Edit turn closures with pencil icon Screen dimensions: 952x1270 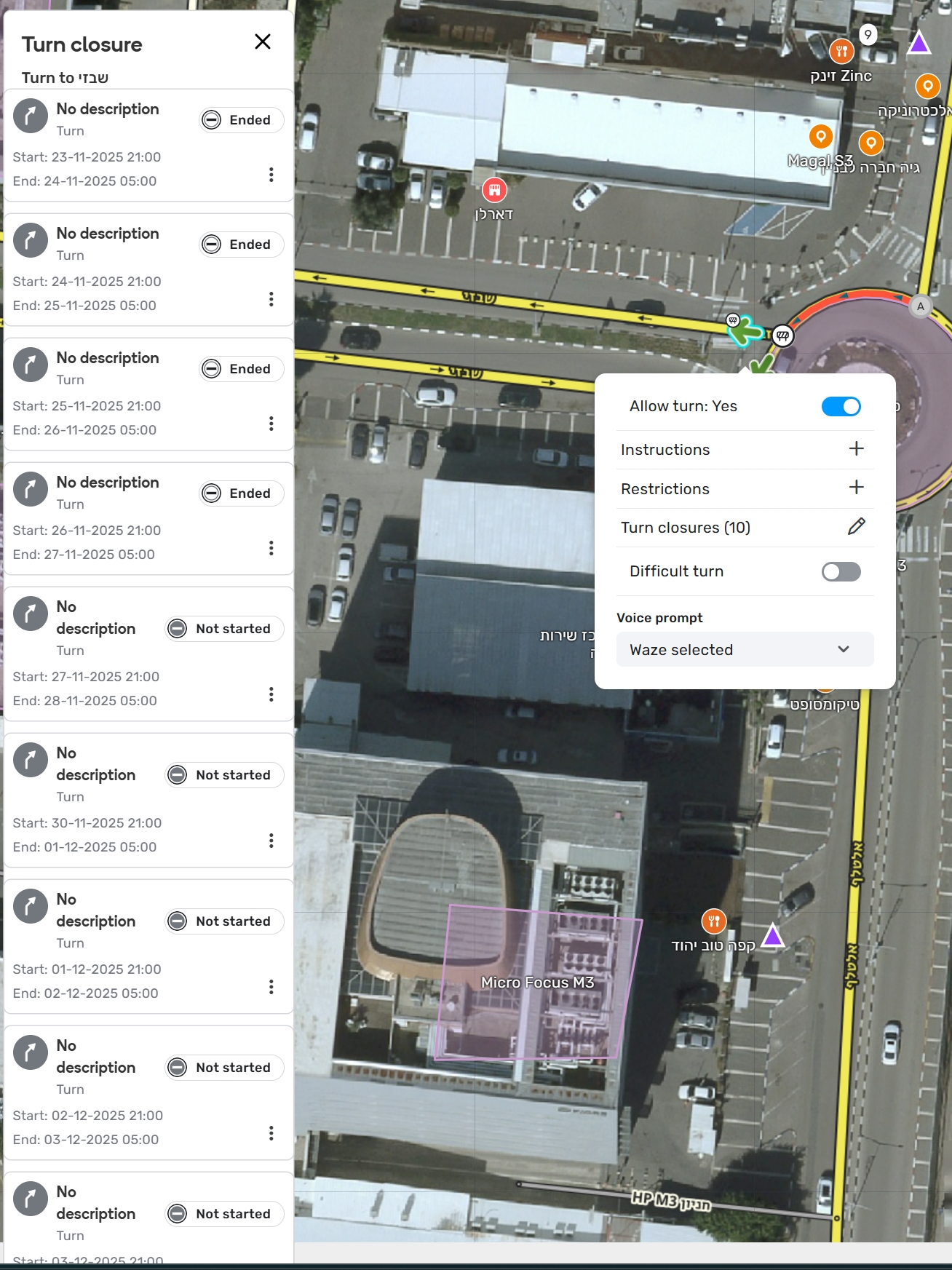pyautogui.click(x=856, y=527)
